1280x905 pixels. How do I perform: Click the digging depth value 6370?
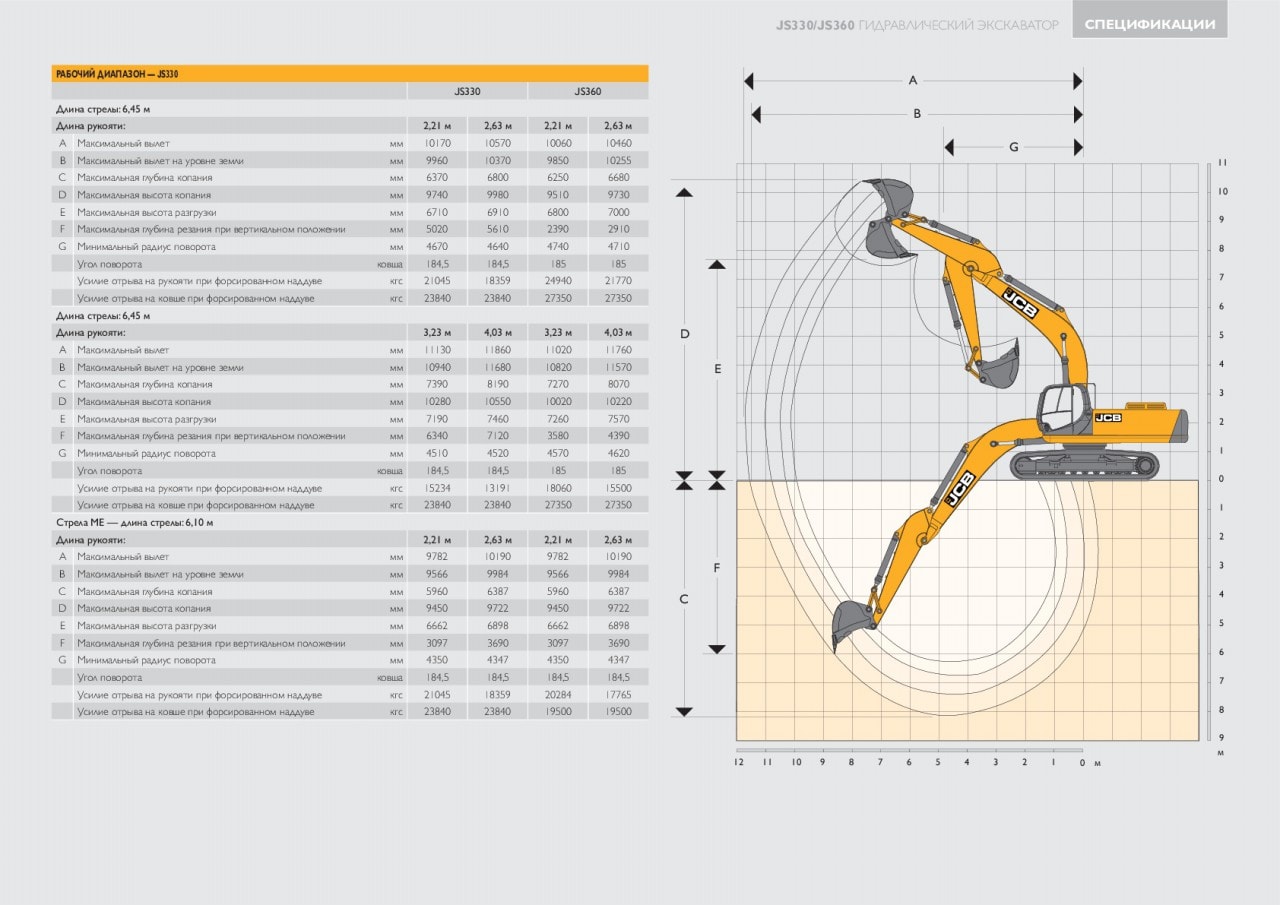coord(437,177)
